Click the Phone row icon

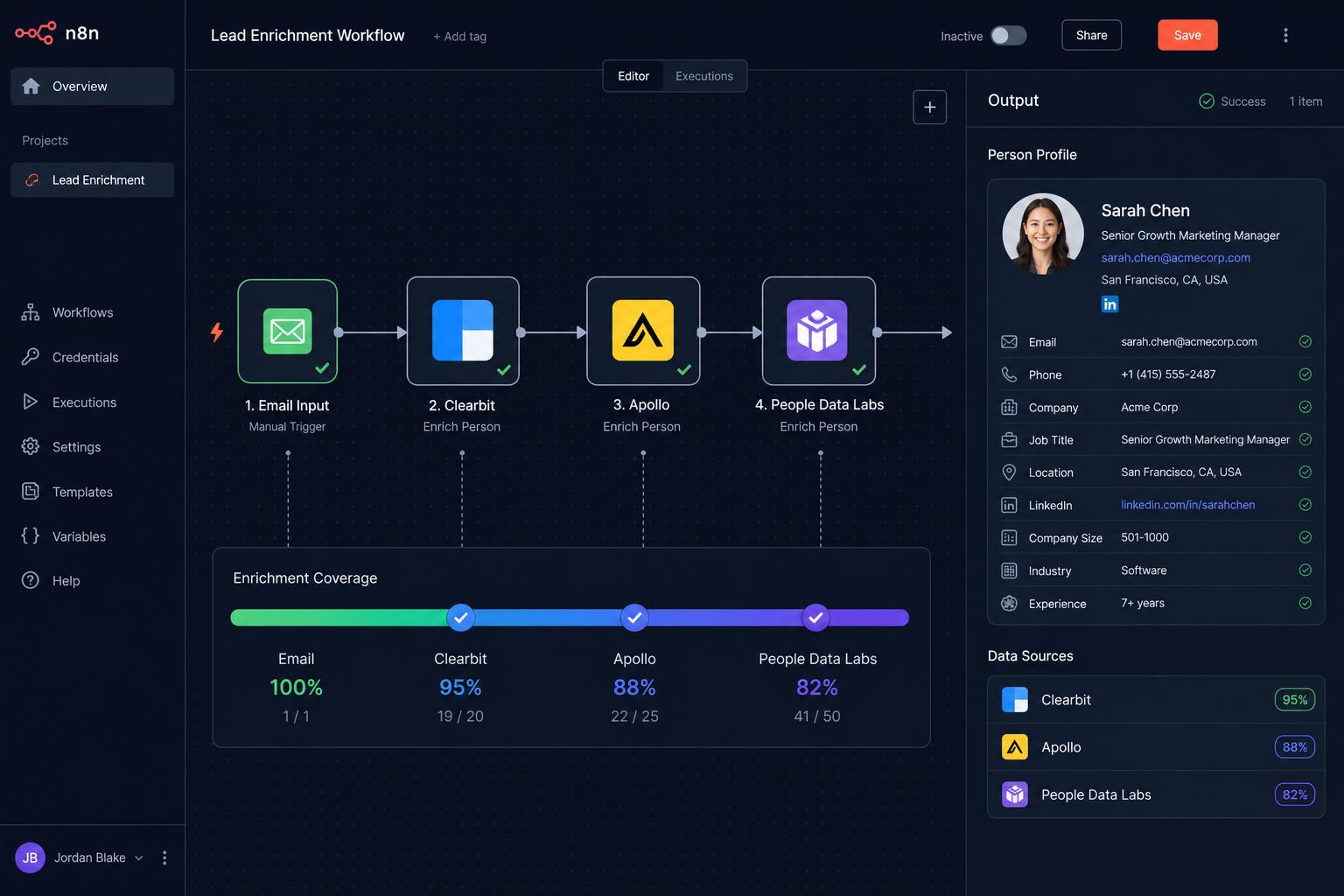pyautogui.click(x=1009, y=374)
